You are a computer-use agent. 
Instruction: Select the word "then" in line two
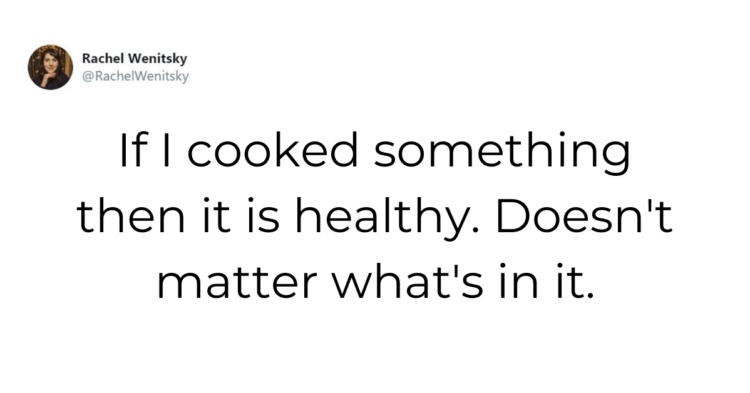coord(131,217)
